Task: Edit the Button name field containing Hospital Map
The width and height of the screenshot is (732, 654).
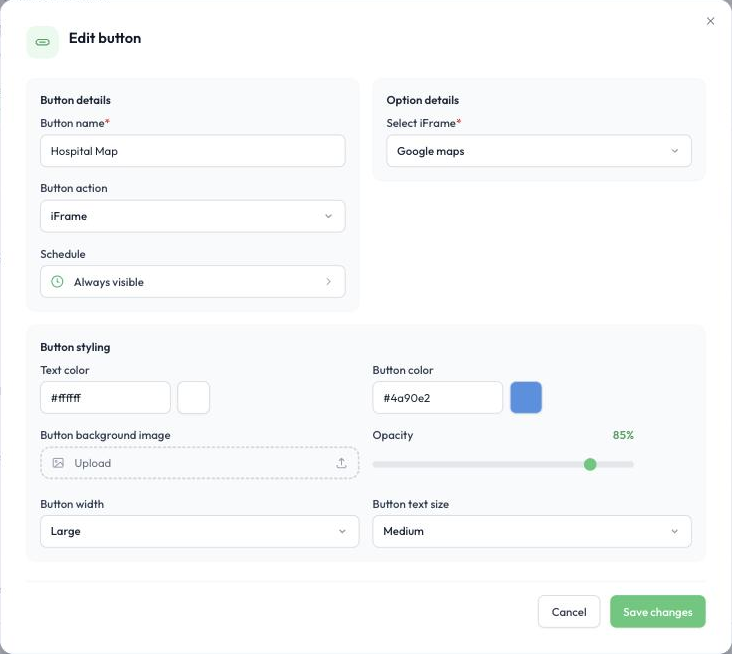Action: [193, 151]
